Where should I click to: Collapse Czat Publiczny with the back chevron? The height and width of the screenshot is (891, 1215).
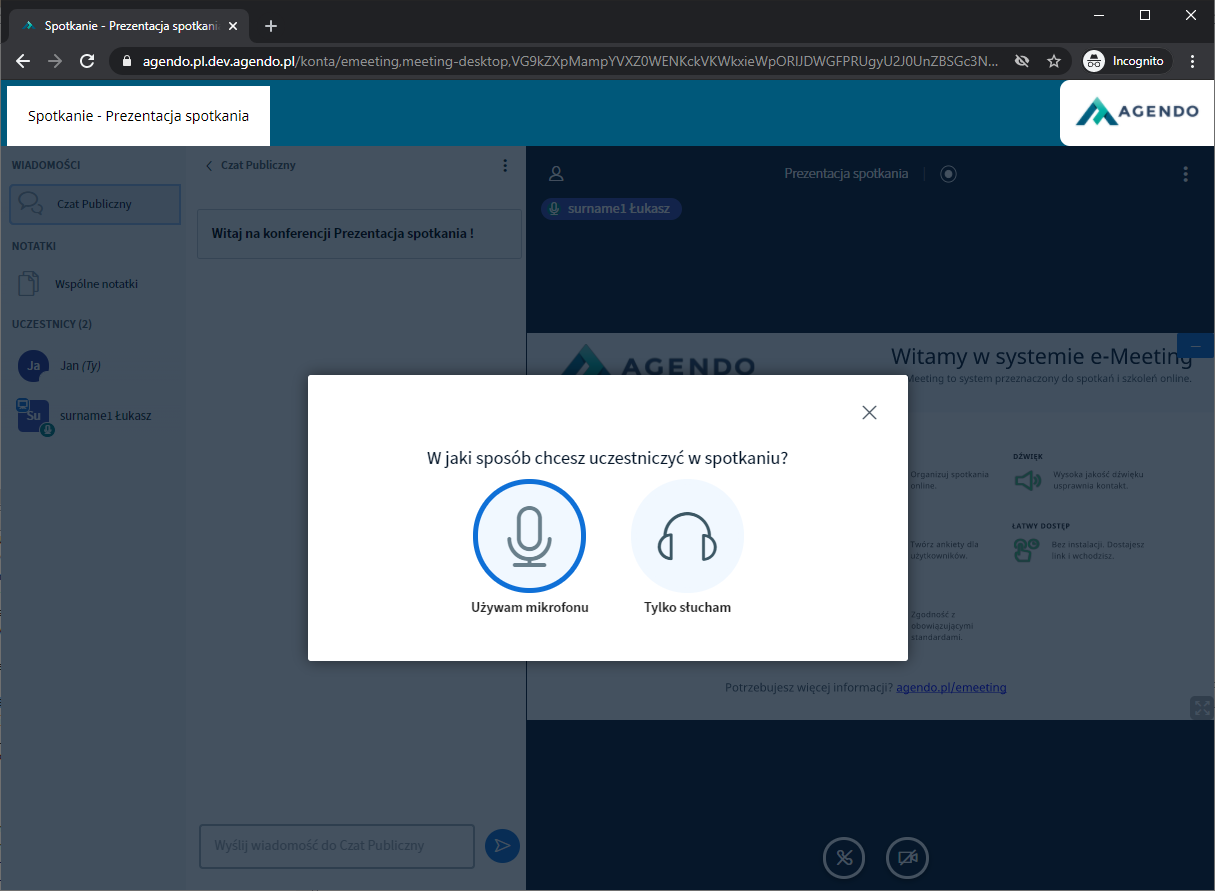pos(209,166)
